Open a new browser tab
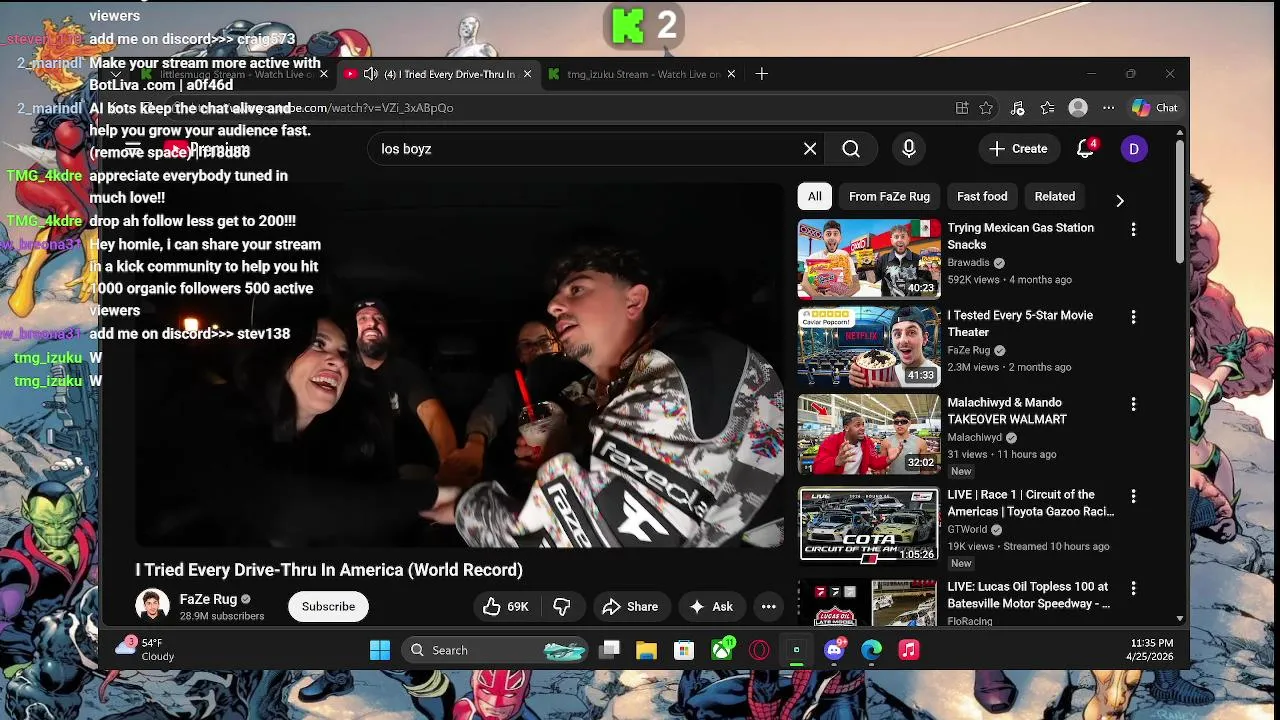 click(762, 74)
